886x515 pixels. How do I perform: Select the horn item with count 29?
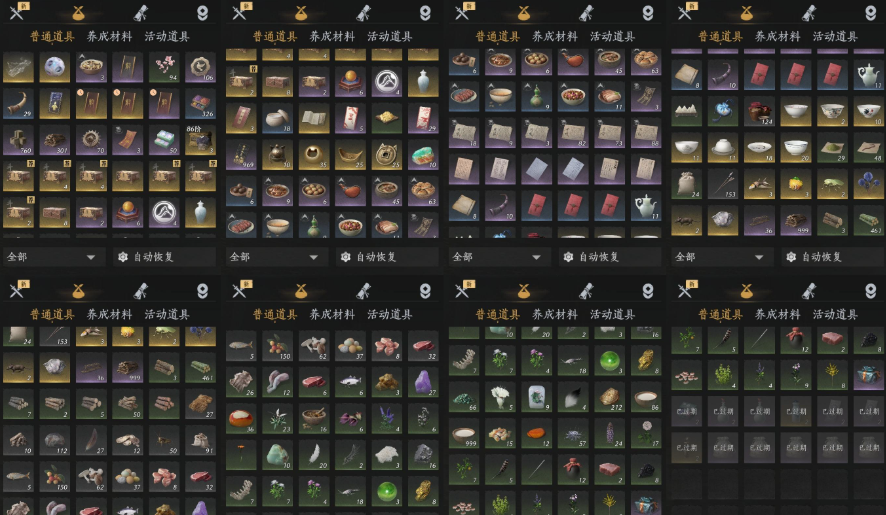point(18,103)
